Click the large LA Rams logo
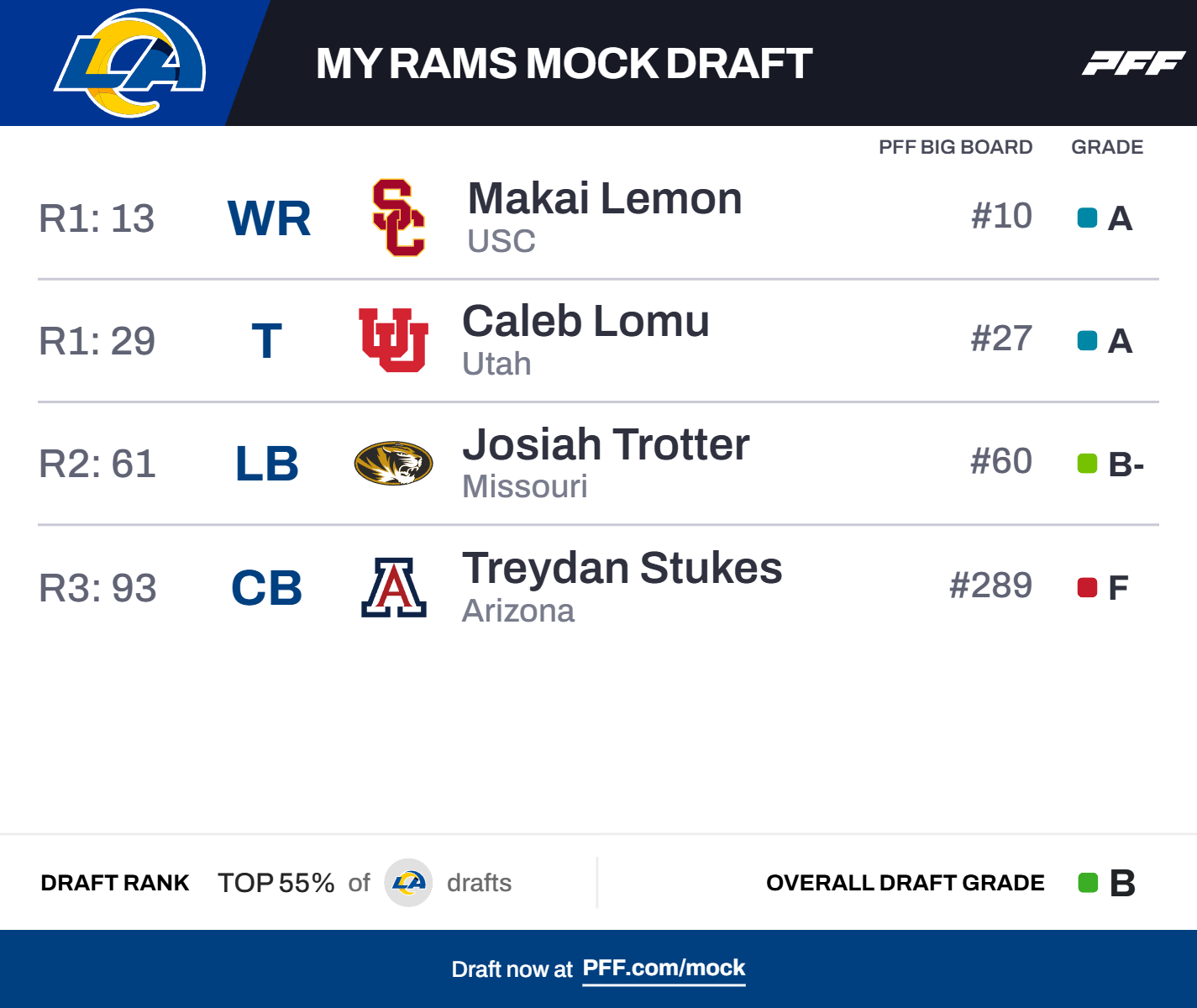Image resolution: width=1197 pixels, height=1008 pixels. tap(130, 63)
